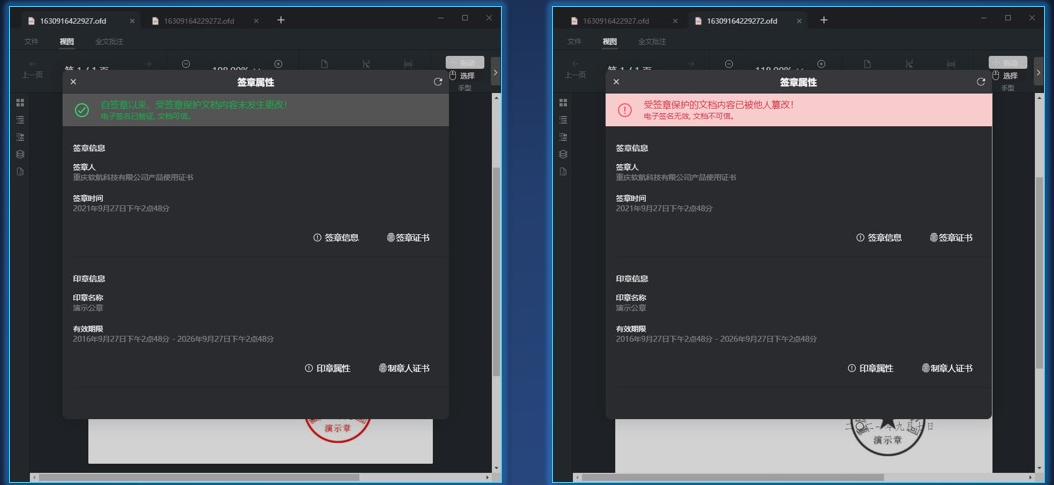Screen dimensions: 1054x485
Task: Click gray 演示章 seal in right window document
Action: (x=887, y=437)
